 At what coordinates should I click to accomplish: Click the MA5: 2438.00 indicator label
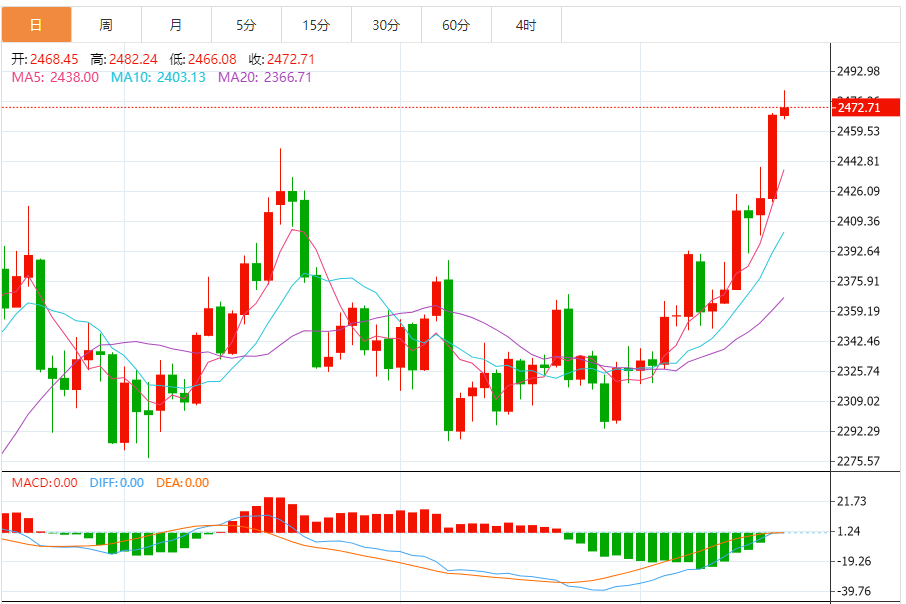click(55, 77)
